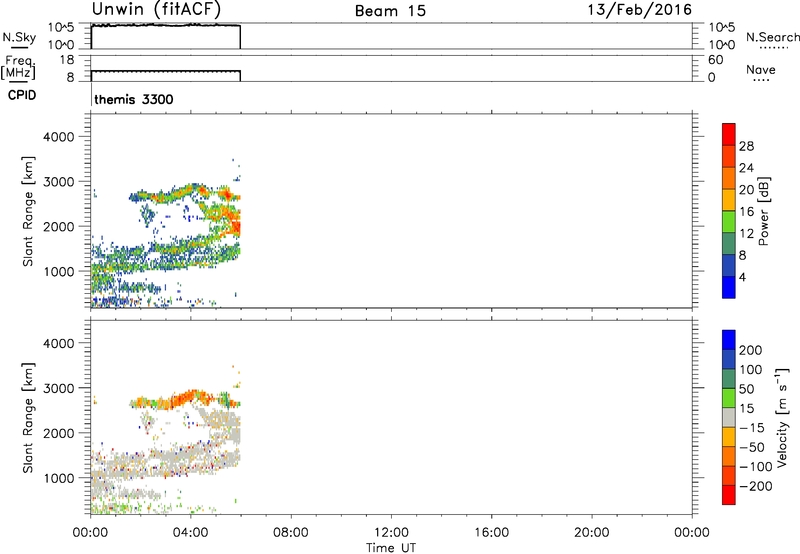Click the '3000' tick of the velocity panel
This screenshot has height=554, width=800.
[59, 388]
